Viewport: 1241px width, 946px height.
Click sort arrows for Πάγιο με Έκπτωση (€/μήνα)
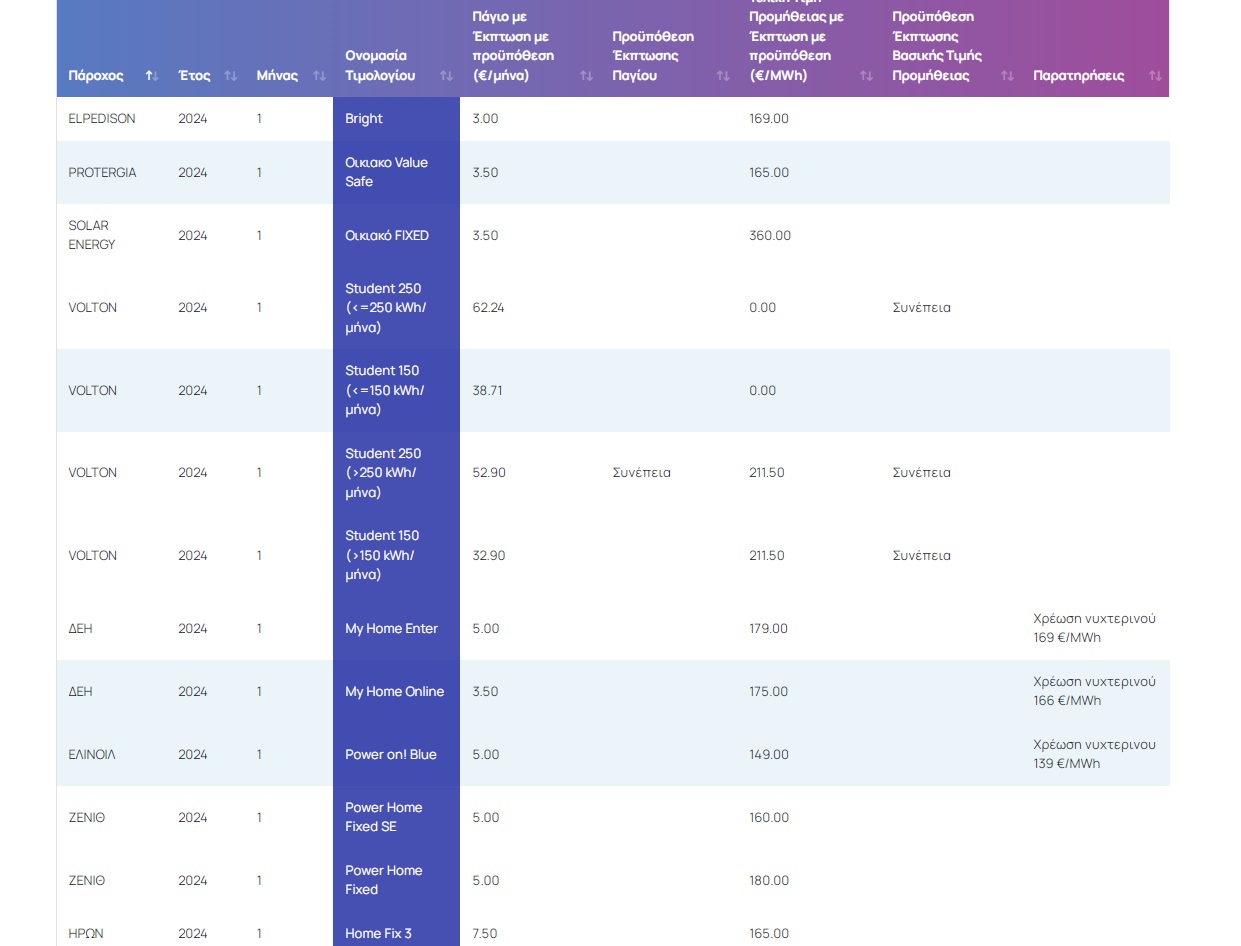point(586,76)
